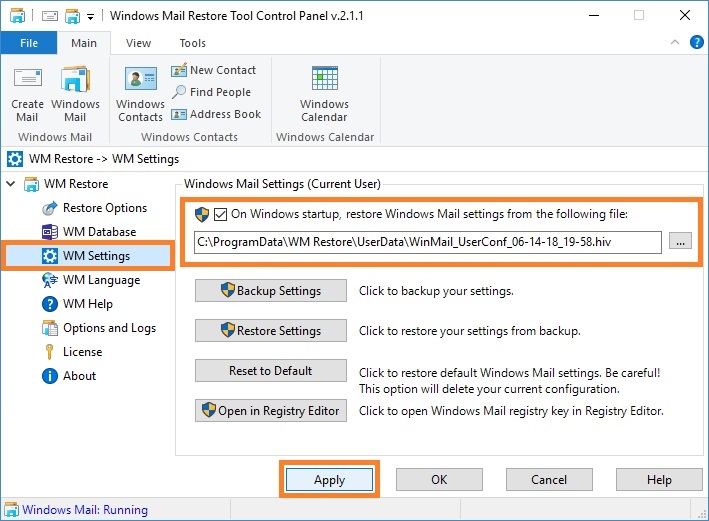Click the Cancel button
This screenshot has height=521, width=709.
(x=549, y=479)
